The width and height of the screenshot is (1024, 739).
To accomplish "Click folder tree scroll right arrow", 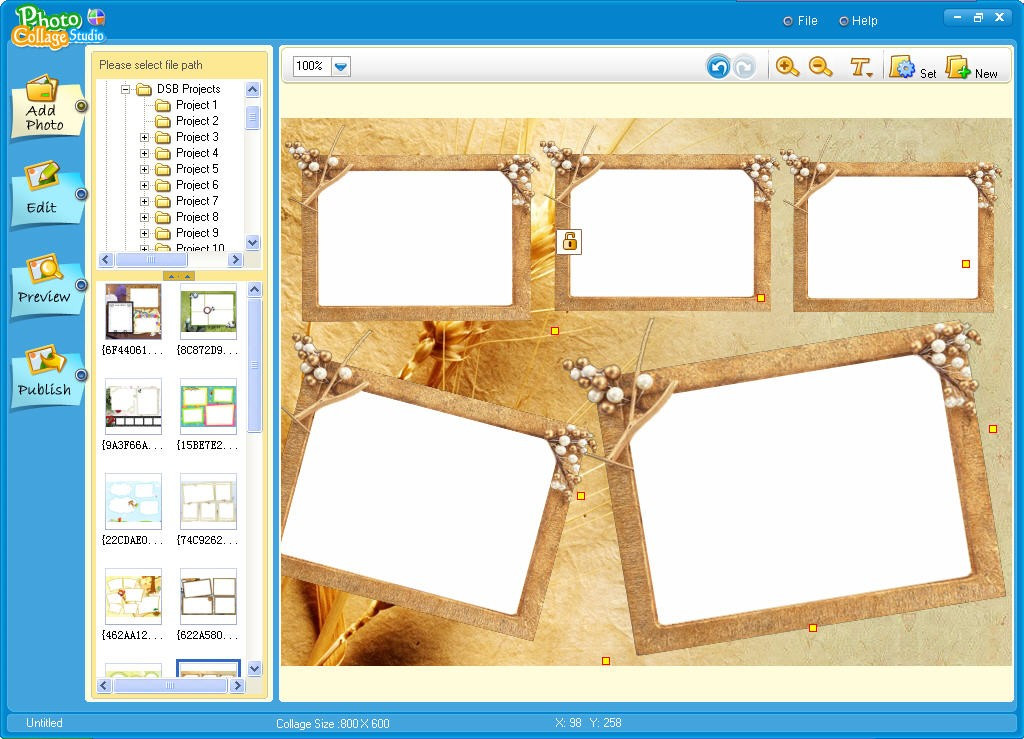I will click(x=236, y=260).
